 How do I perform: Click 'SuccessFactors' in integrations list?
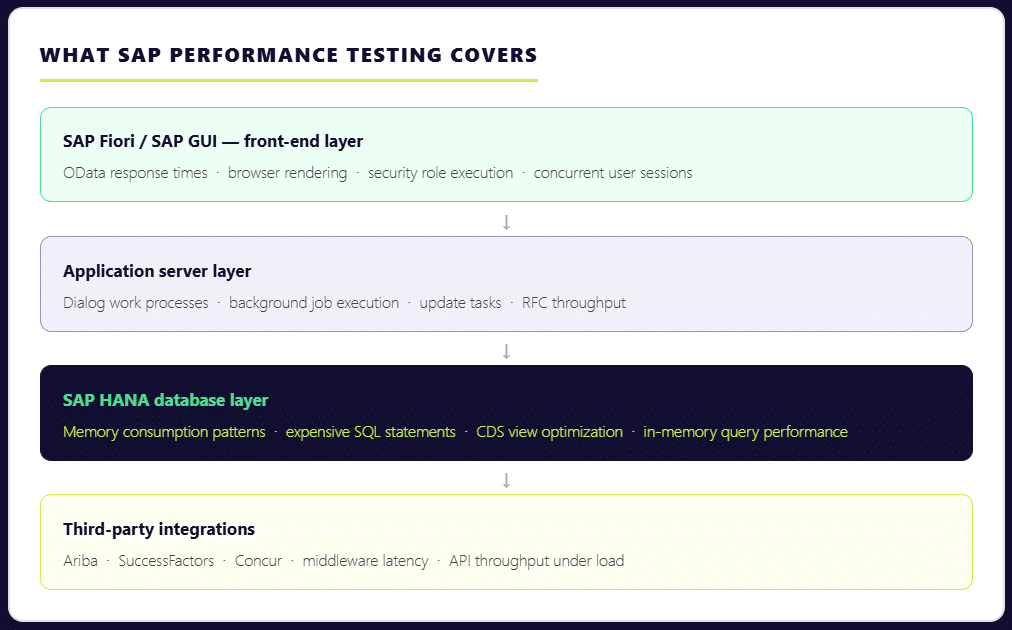pos(166,561)
